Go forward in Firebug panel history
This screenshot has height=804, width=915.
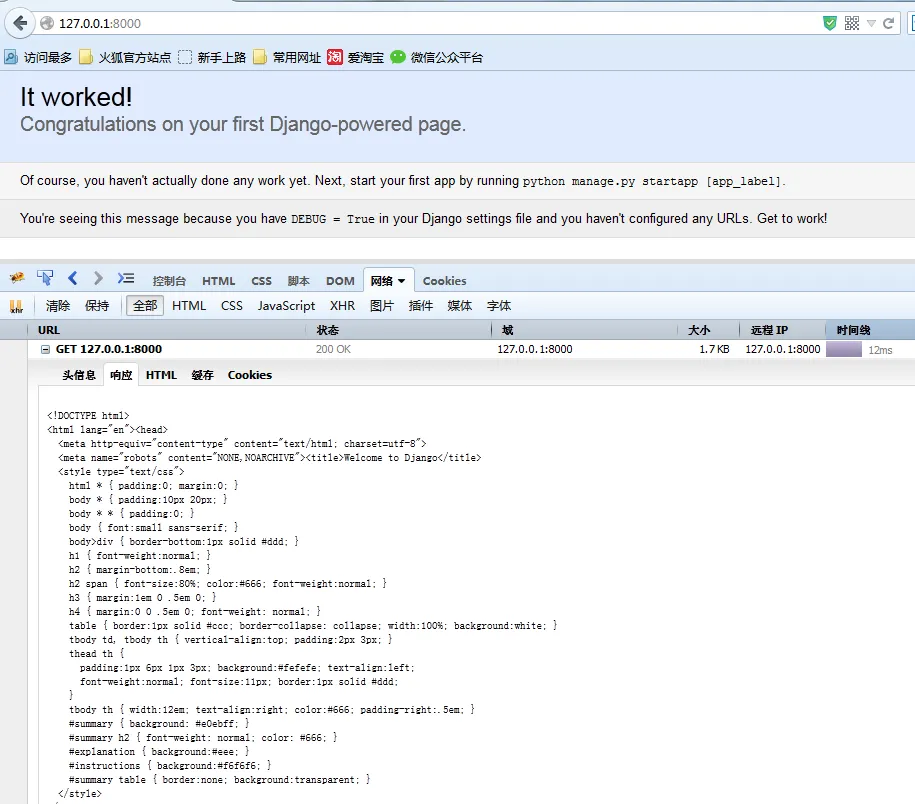(x=98, y=278)
